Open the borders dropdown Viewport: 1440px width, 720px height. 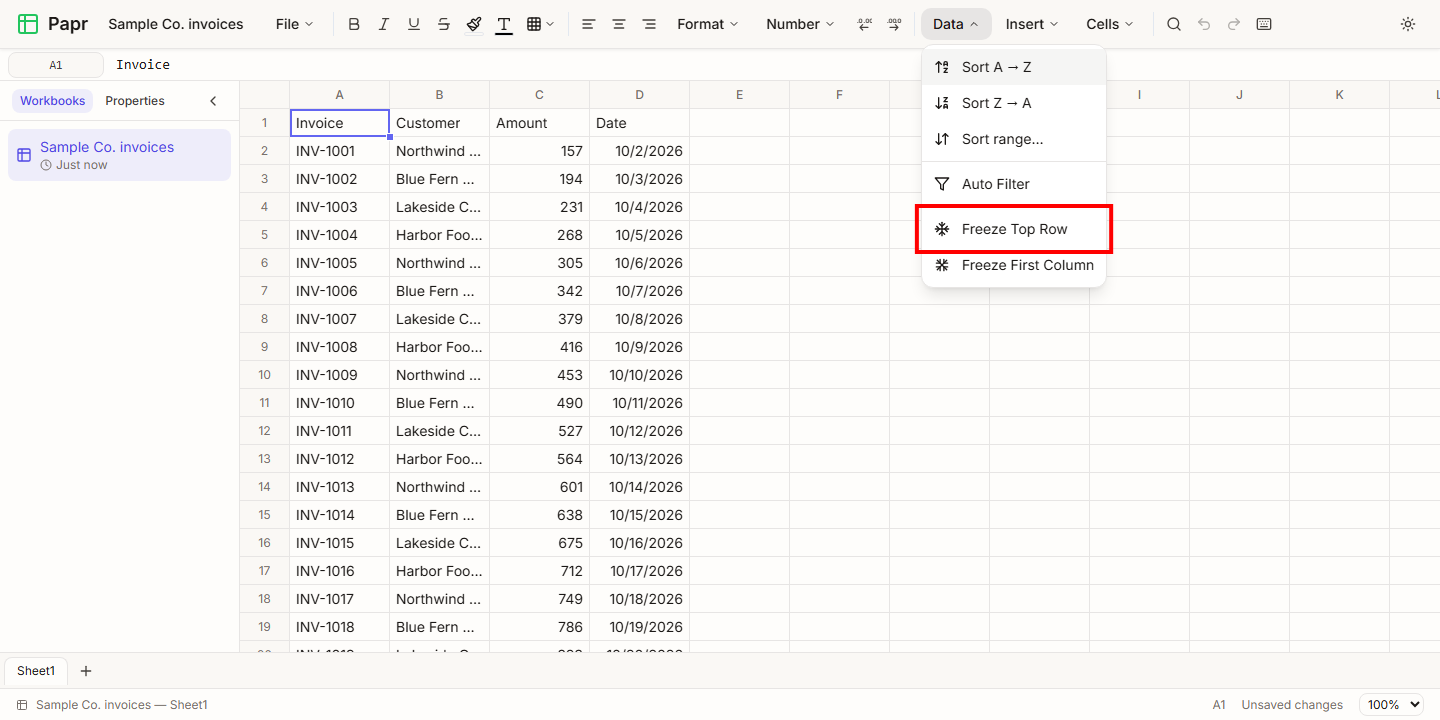540,24
